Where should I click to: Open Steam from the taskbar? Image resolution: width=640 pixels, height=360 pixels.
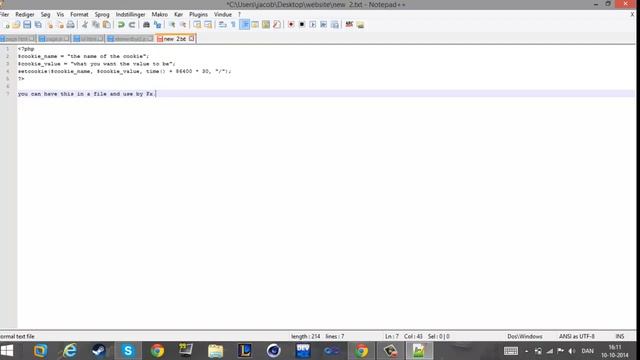pos(99,351)
